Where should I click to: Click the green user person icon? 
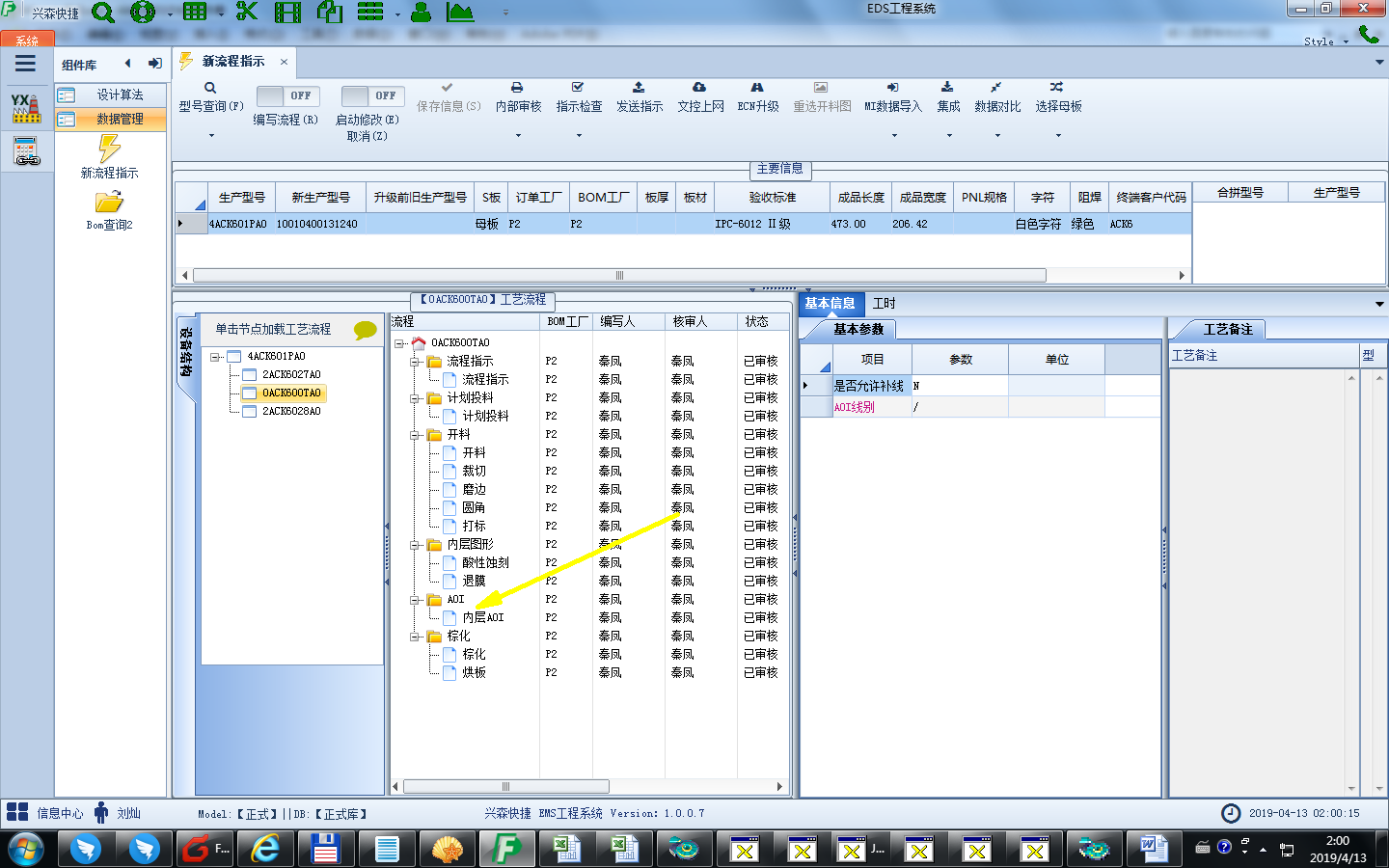click(422, 13)
